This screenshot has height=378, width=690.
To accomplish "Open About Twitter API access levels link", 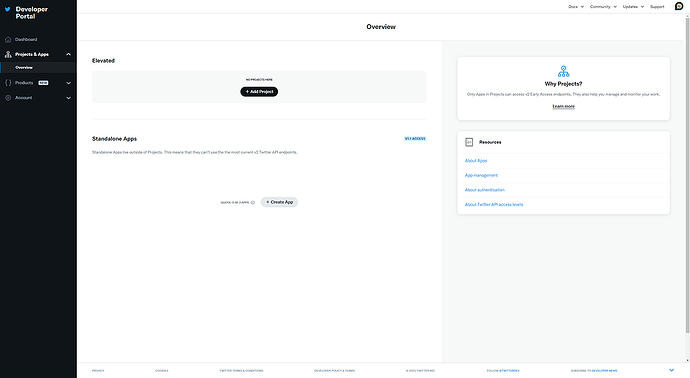I will tap(494, 205).
